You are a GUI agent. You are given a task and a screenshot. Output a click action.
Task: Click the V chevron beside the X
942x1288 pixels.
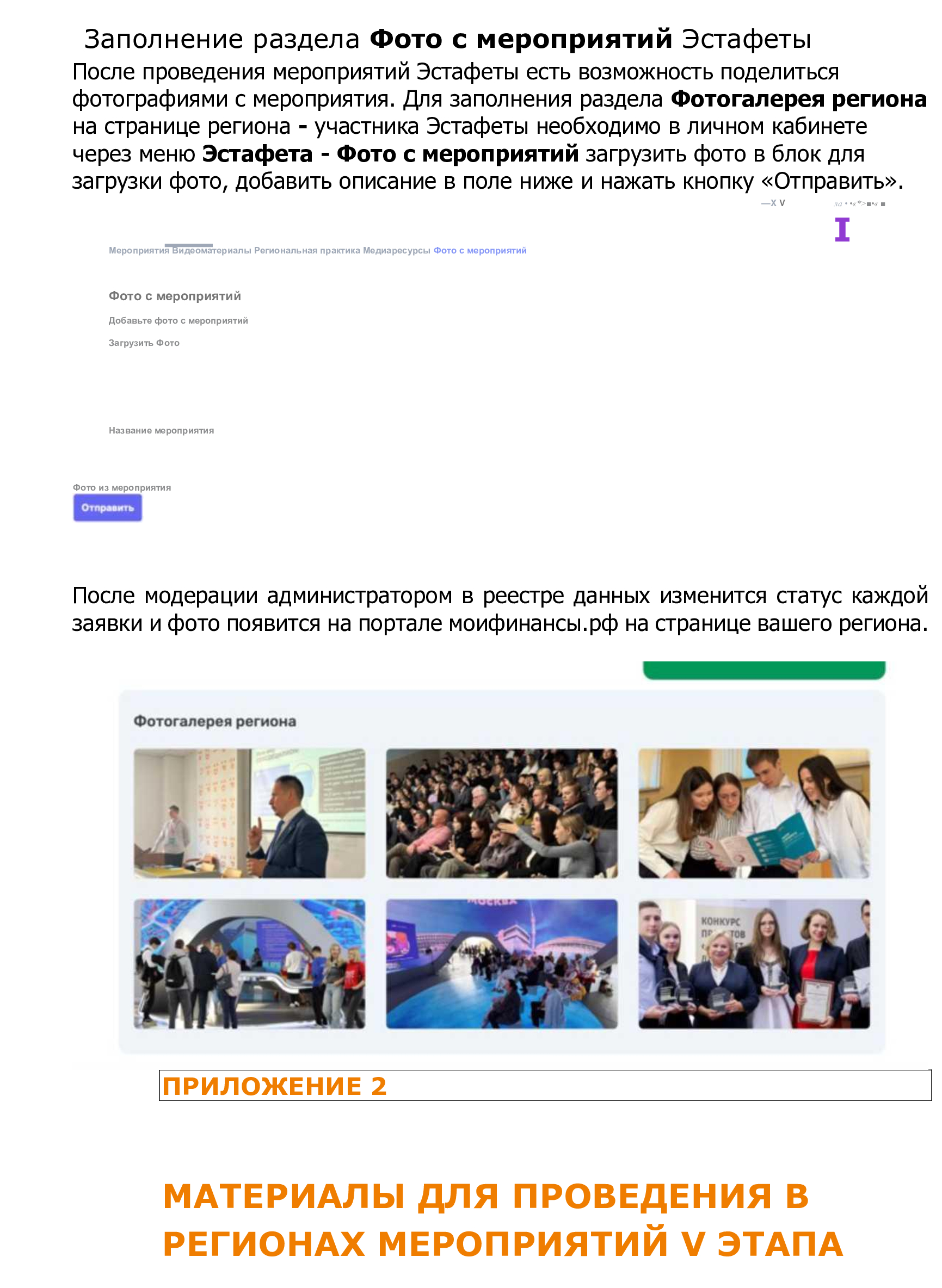click(x=783, y=203)
